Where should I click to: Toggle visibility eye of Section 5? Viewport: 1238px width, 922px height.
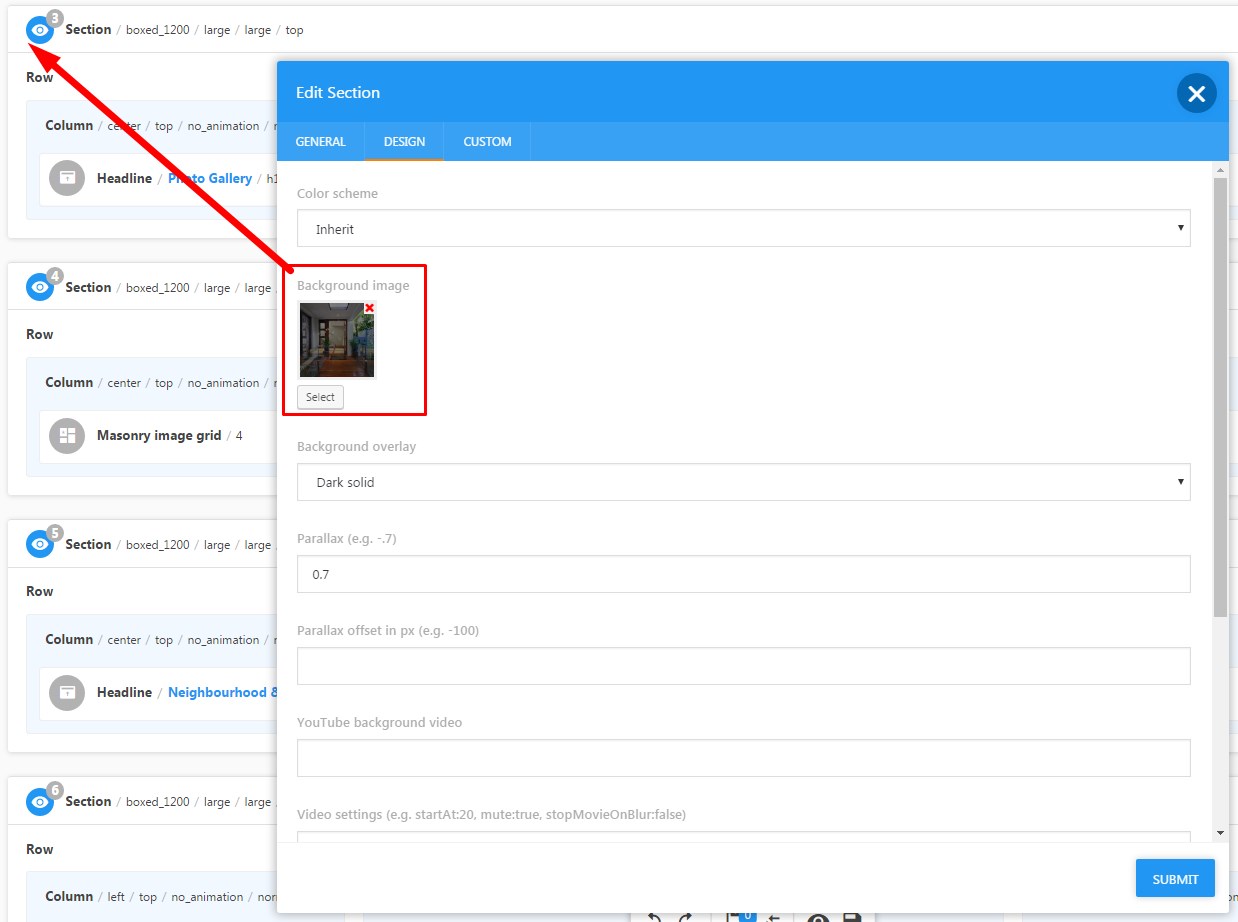39,544
